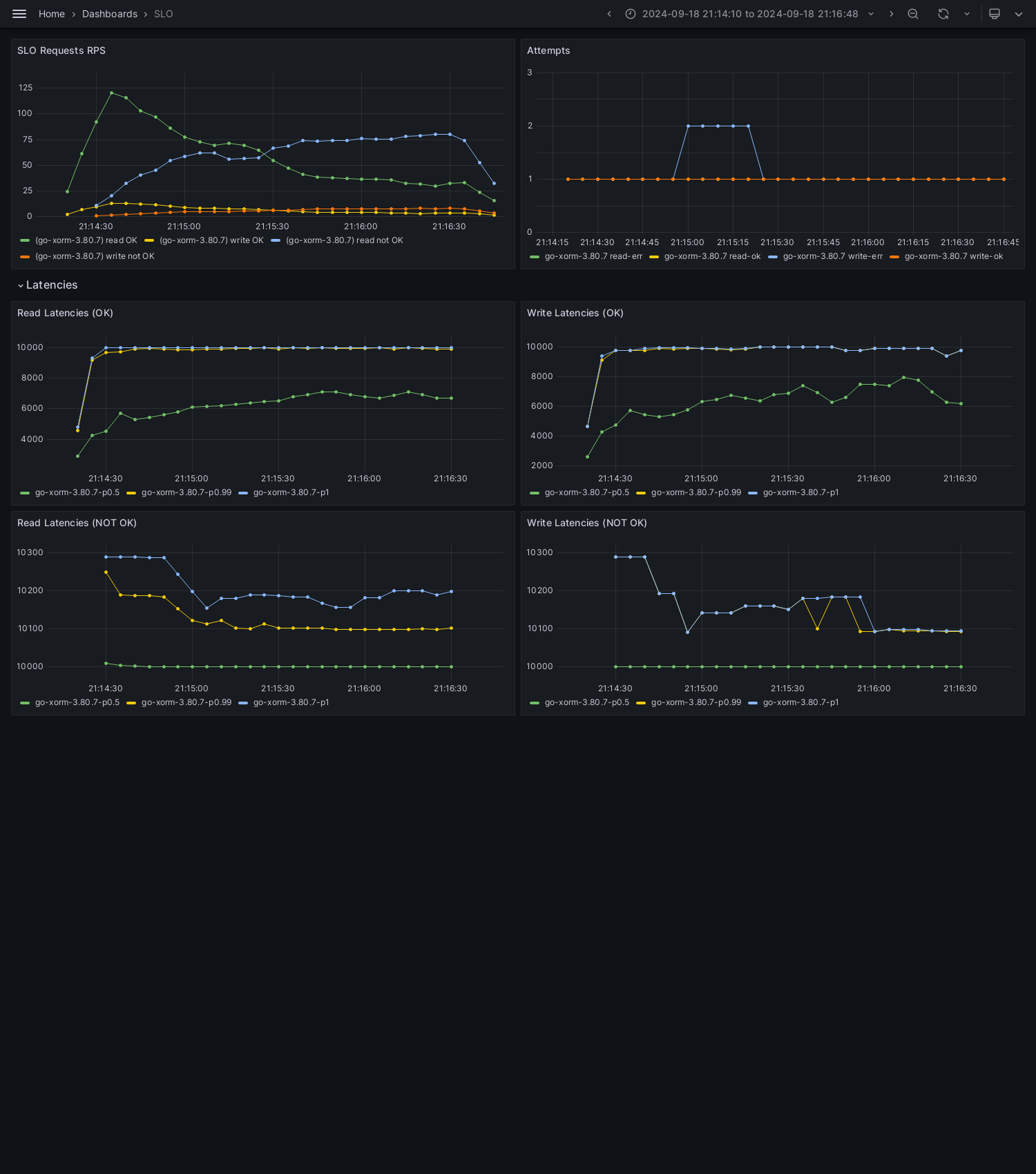Viewport: 1036px width, 1174px height.
Task: Toggle p1 series in Write Latencies (NOT OK)
Action: pos(801,702)
